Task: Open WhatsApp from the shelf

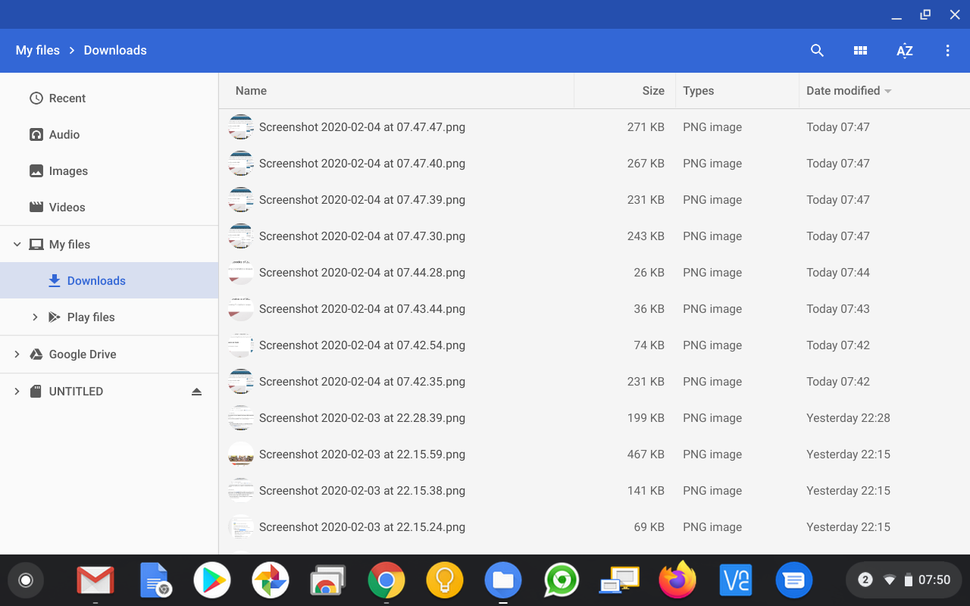Action: pos(561,580)
